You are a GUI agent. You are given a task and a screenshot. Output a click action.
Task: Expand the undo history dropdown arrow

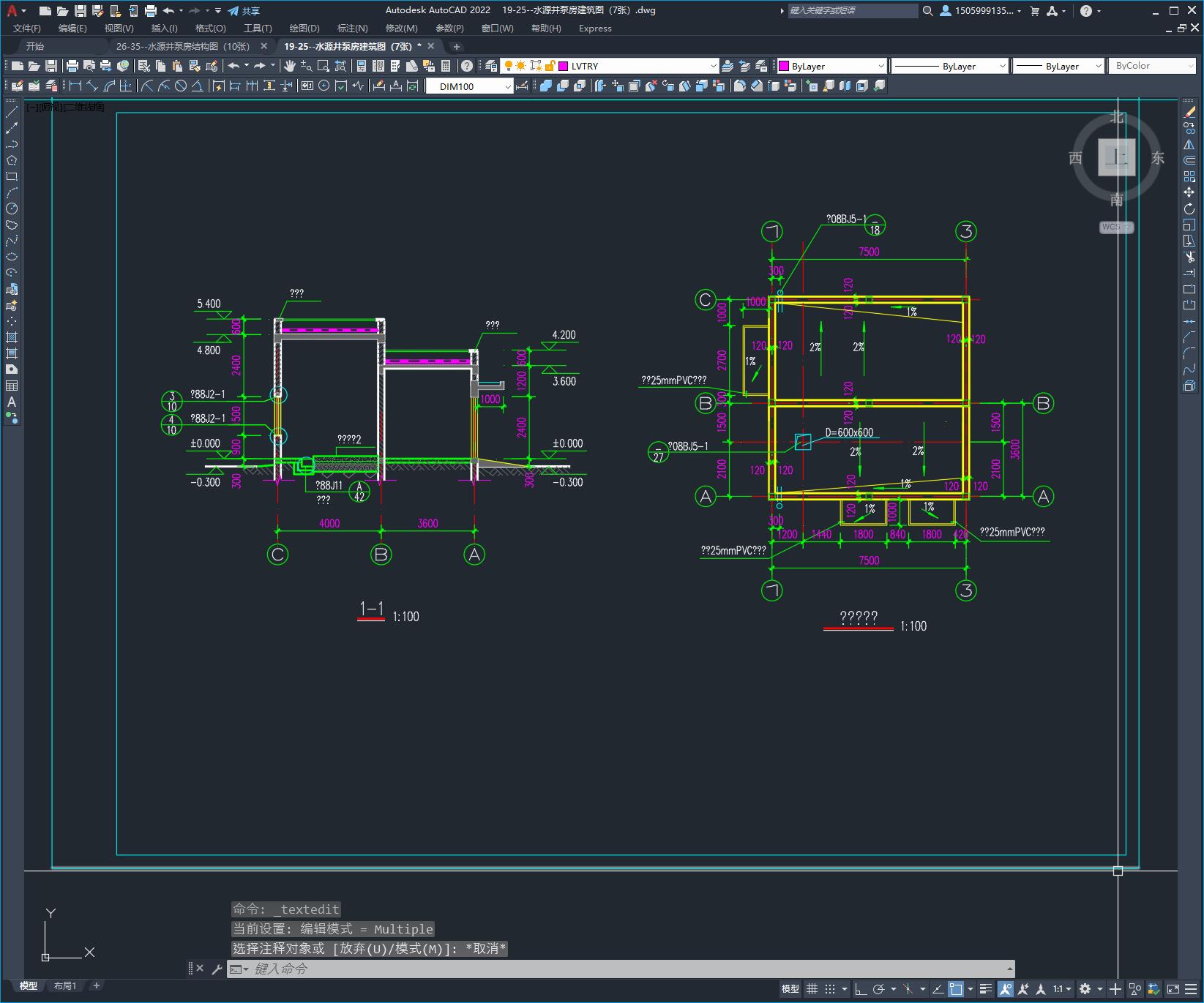coord(246,66)
